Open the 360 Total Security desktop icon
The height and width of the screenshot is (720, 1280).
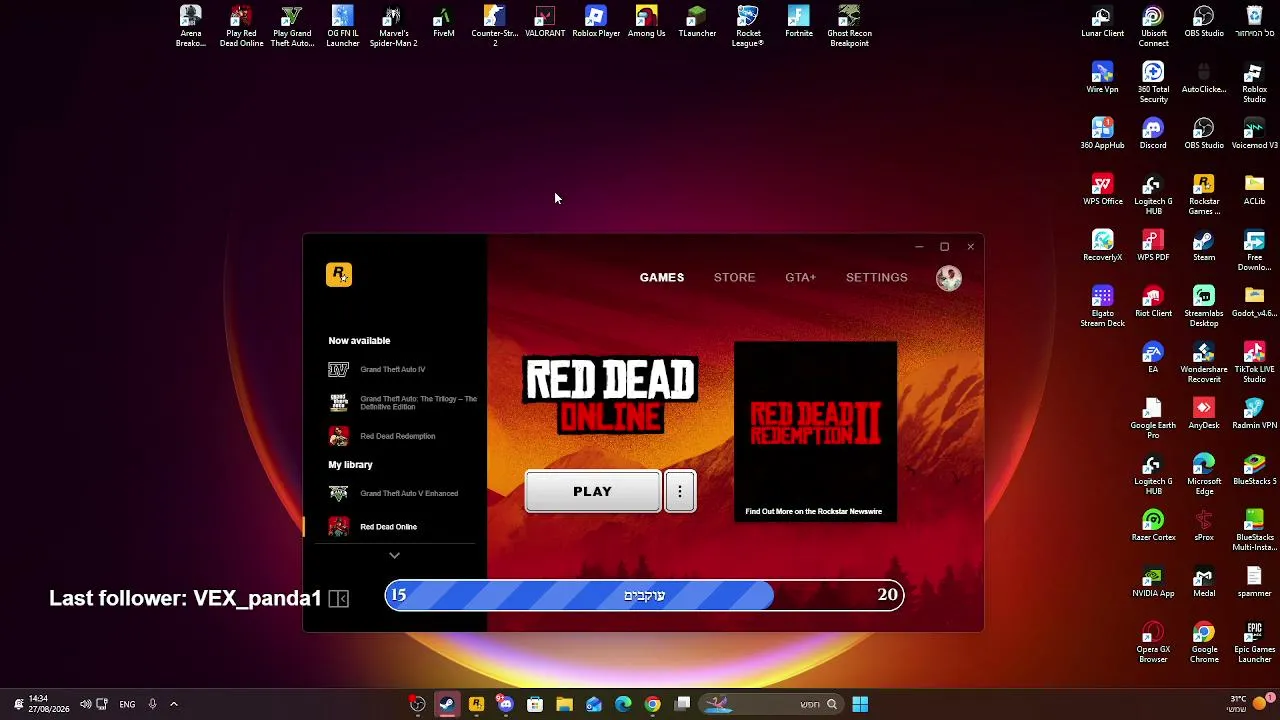pyautogui.click(x=1153, y=83)
